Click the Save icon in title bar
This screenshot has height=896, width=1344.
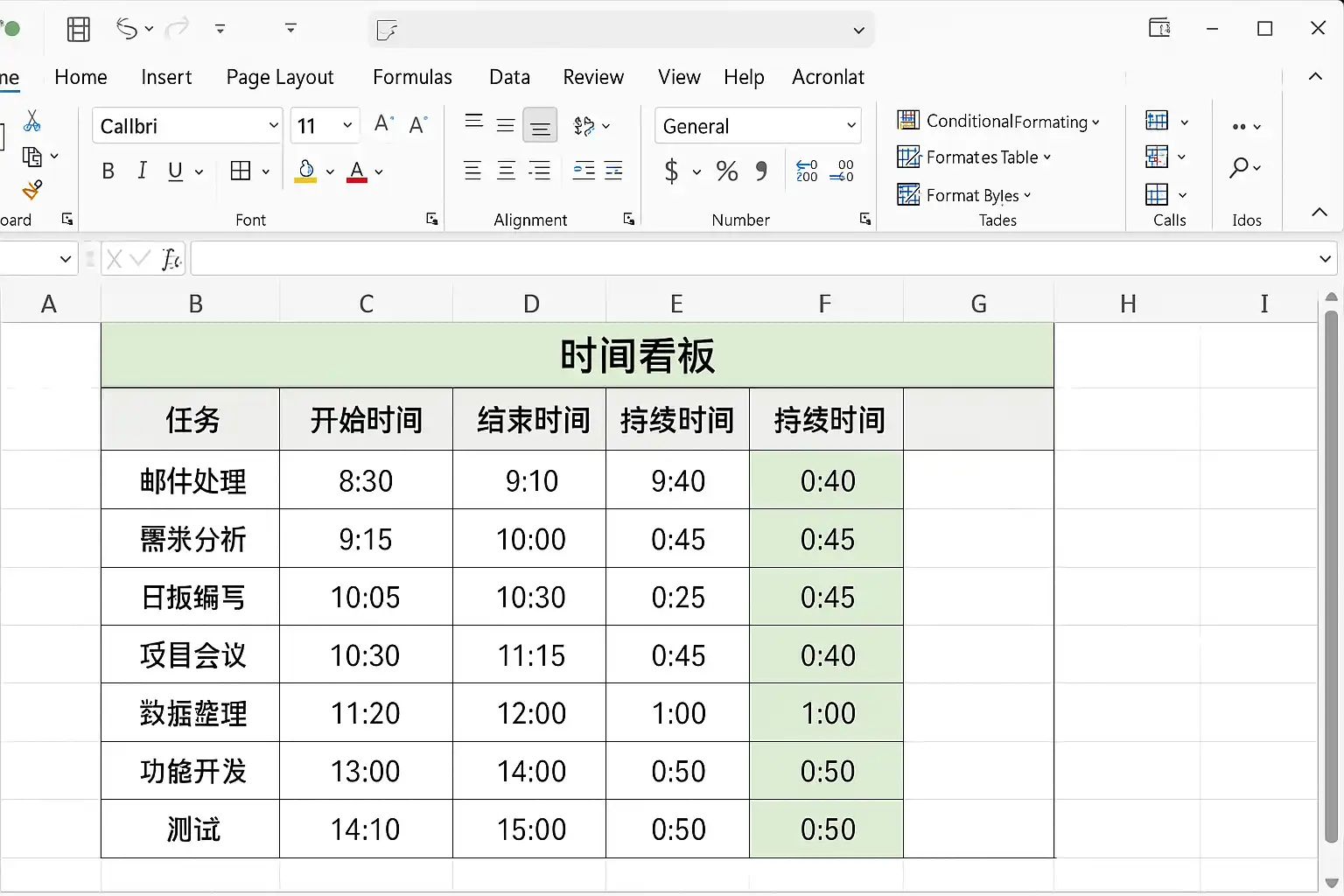(x=79, y=29)
